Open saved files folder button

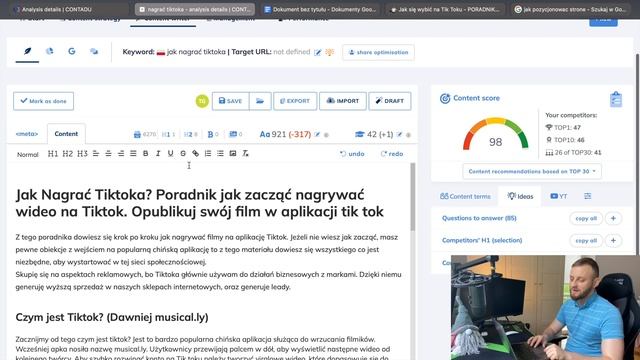click(260, 101)
